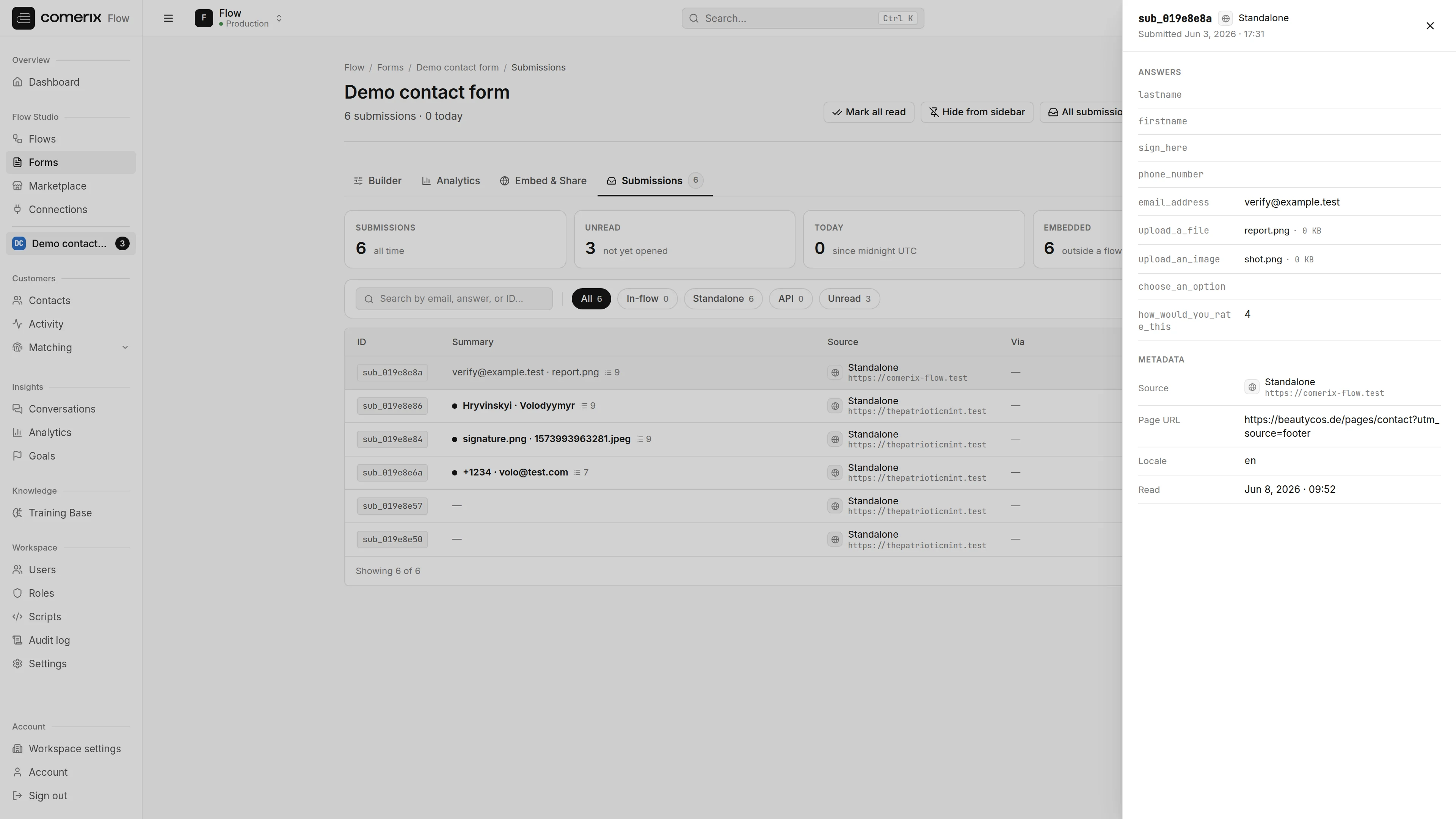Click the Conversations chat icon
Image resolution: width=1456 pixels, height=819 pixels.
17,409
